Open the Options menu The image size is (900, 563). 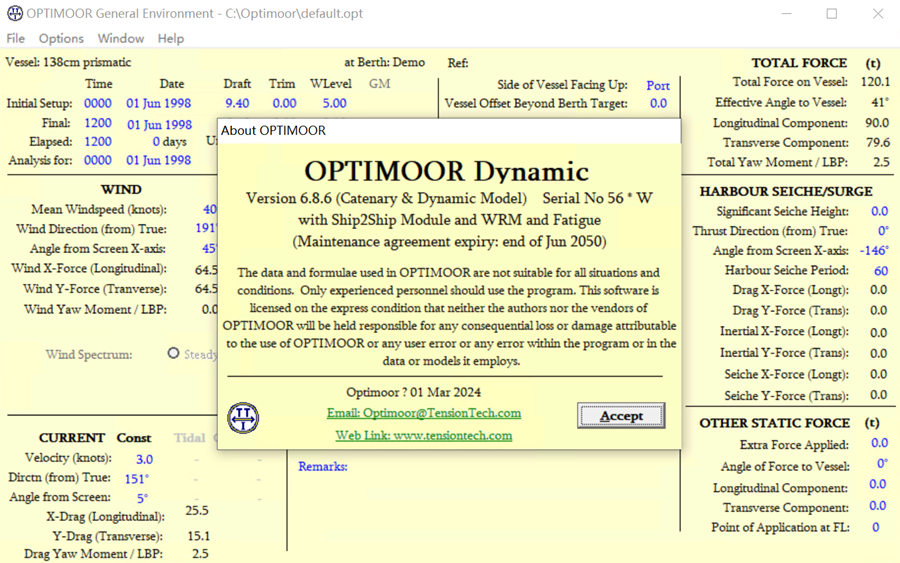point(61,38)
